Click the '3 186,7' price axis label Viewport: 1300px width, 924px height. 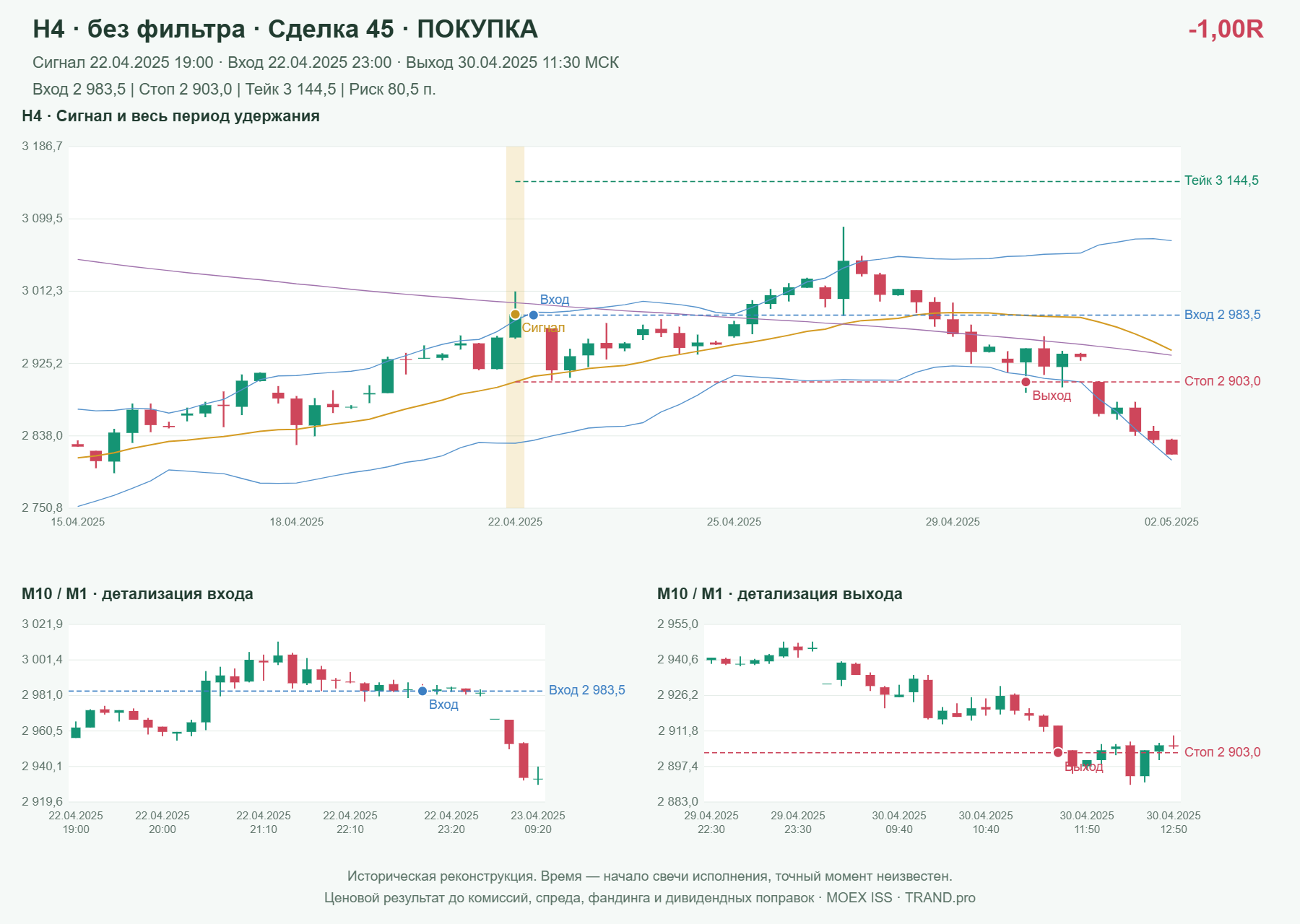(x=42, y=147)
